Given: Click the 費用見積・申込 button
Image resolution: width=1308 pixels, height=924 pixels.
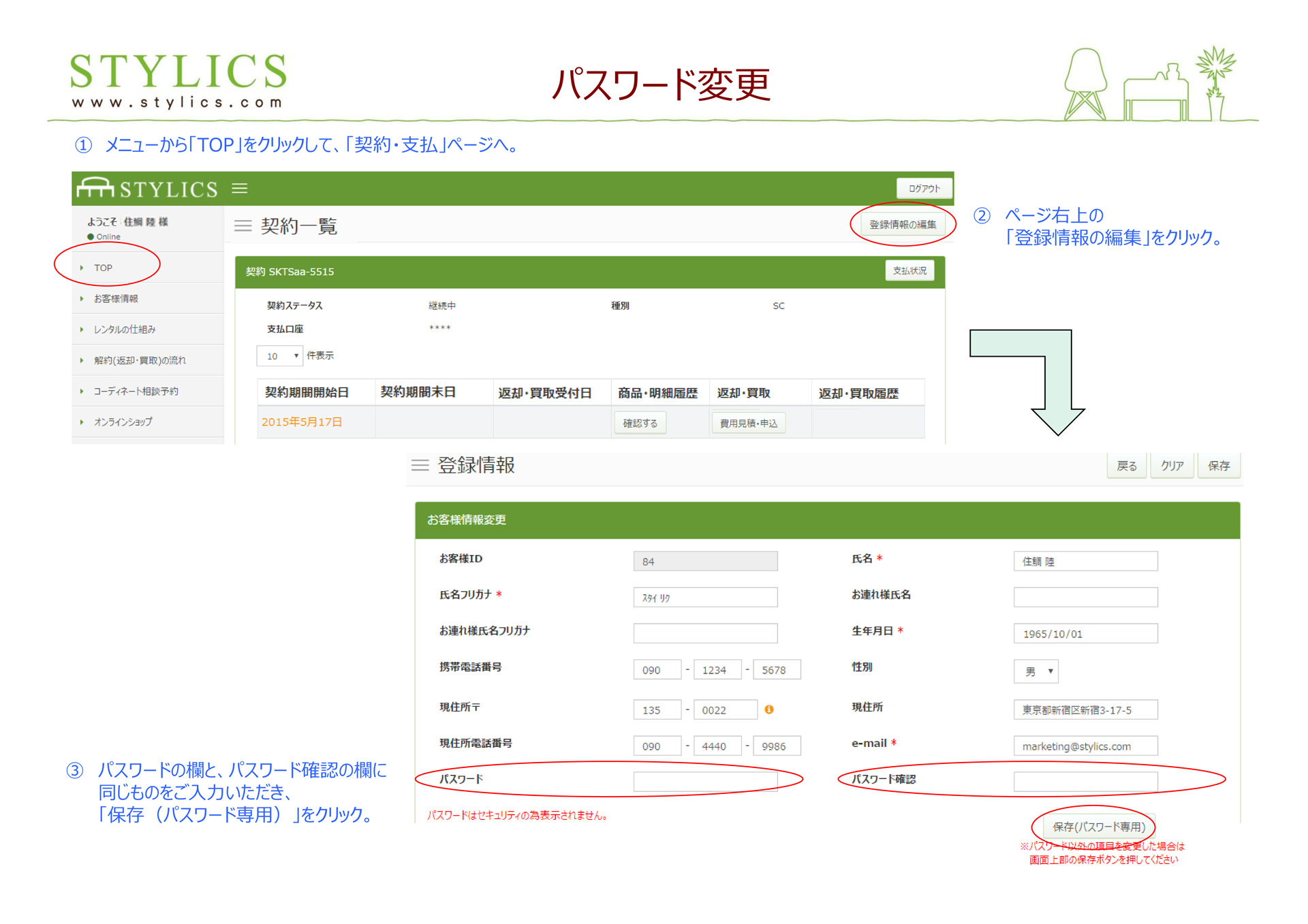Looking at the screenshot, I should click(748, 423).
